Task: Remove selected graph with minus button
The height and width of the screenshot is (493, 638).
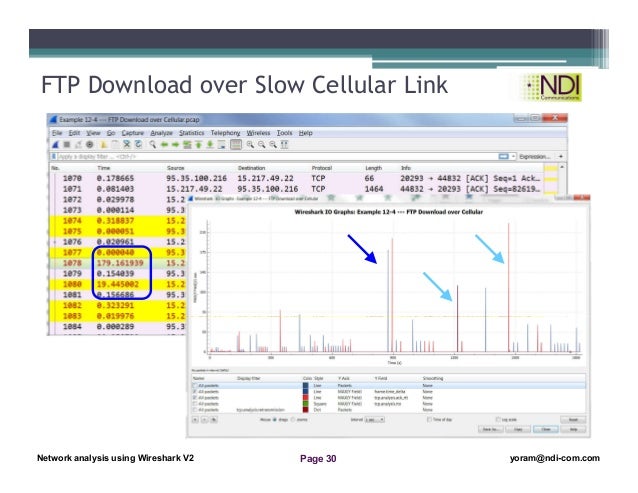Action: [x=205, y=419]
